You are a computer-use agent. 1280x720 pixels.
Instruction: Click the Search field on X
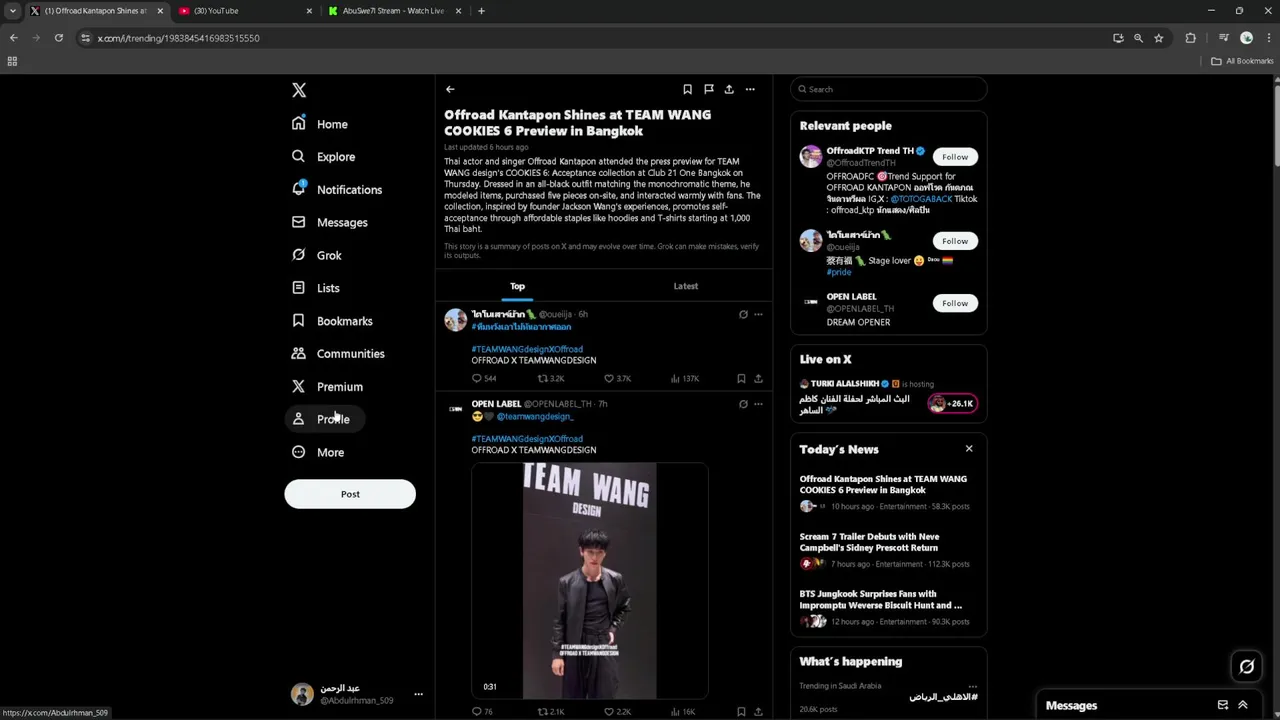point(889,89)
